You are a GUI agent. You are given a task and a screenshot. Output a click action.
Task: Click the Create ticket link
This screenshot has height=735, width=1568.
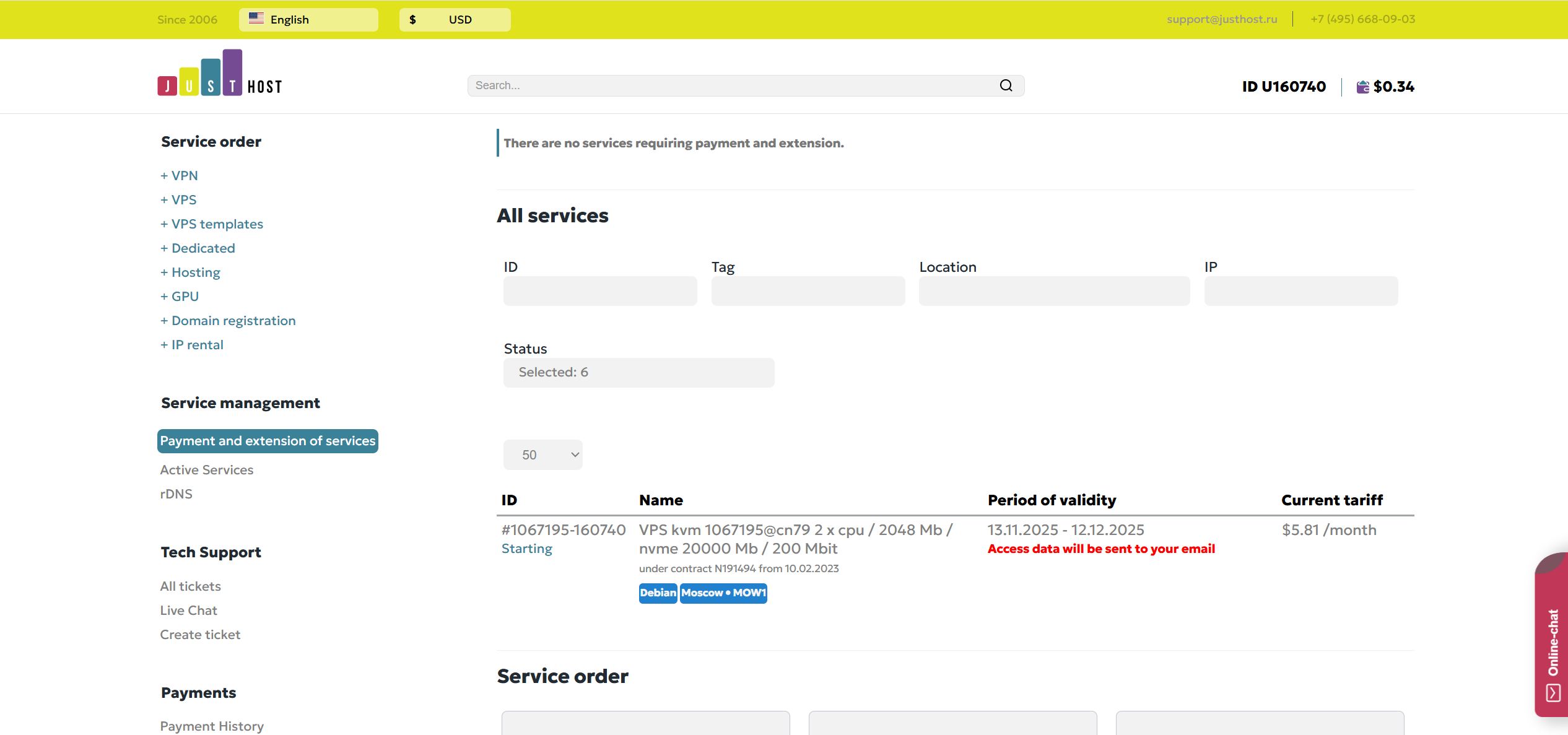pyautogui.click(x=200, y=635)
